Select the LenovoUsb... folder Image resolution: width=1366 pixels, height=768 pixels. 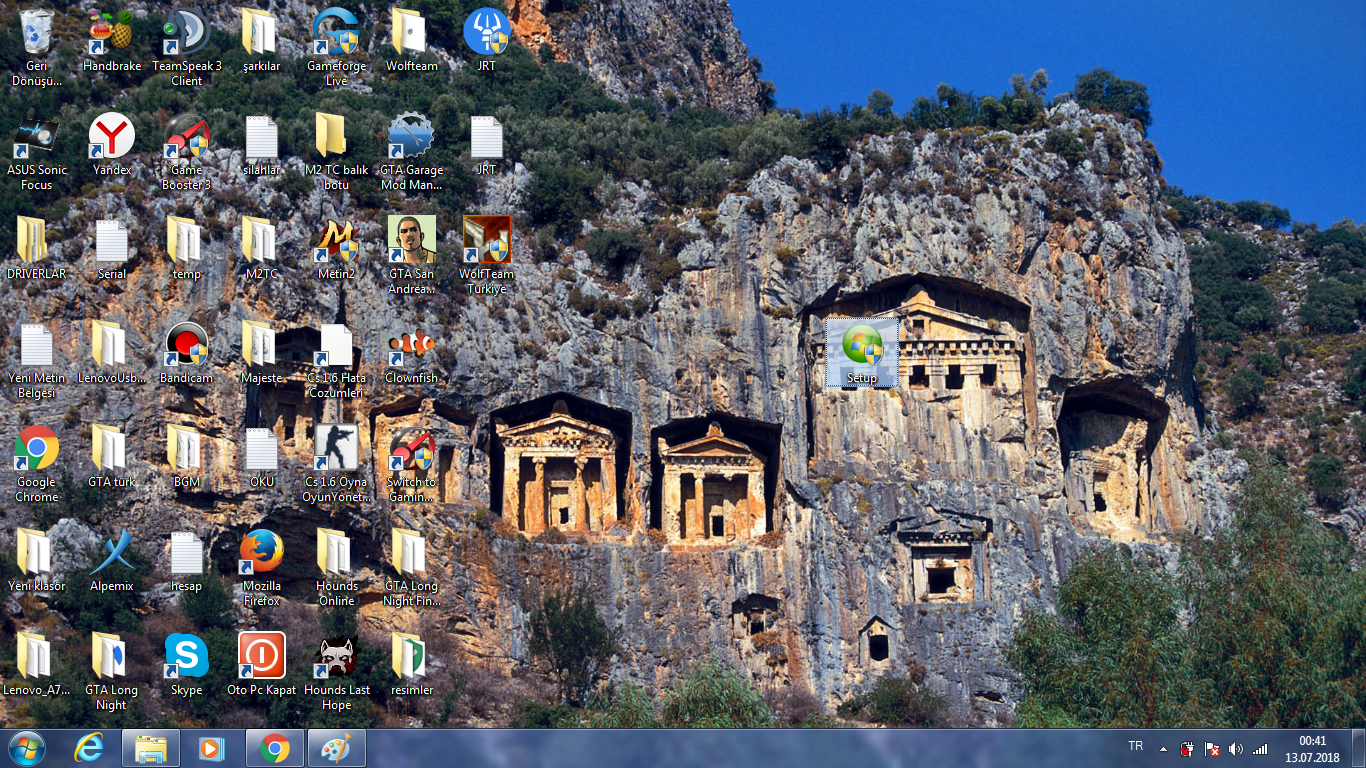click(112, 353)
